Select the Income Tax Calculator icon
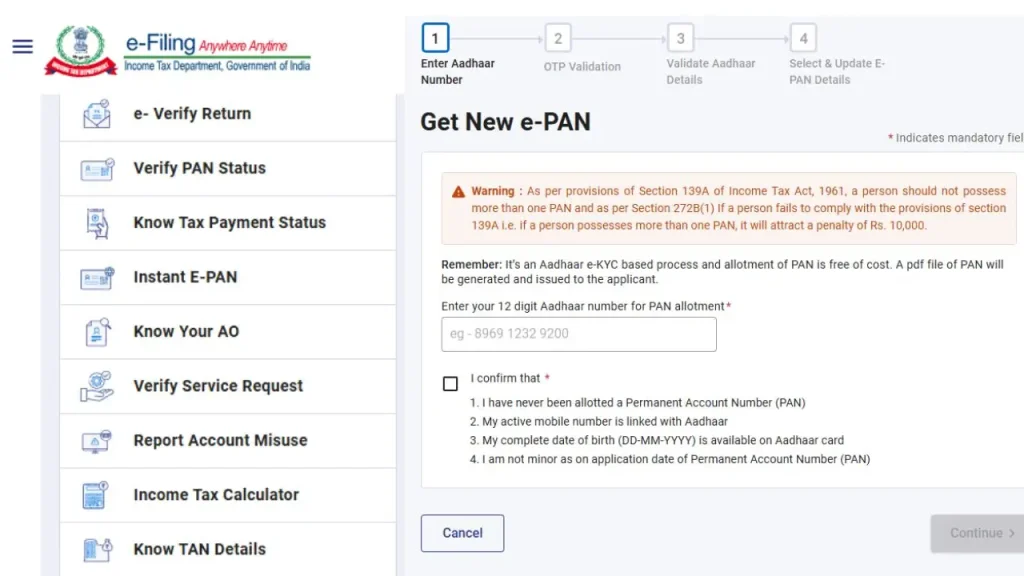This screenshot has width=1024, height=576. coord(95,494)
